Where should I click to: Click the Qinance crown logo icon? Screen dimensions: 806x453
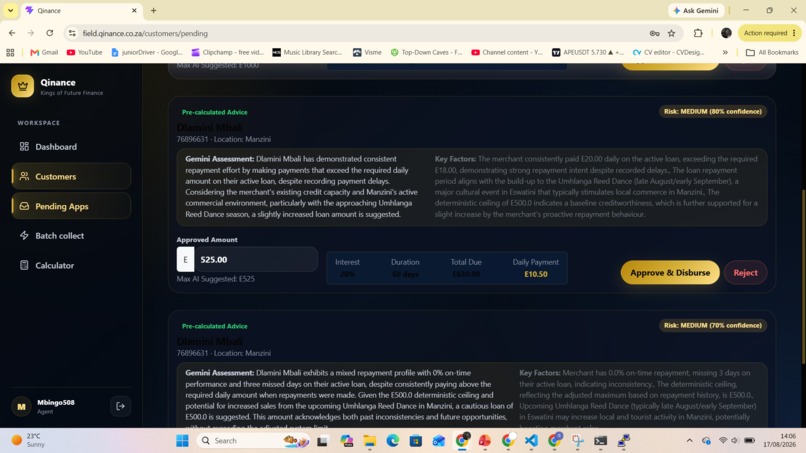click(23, 86)
